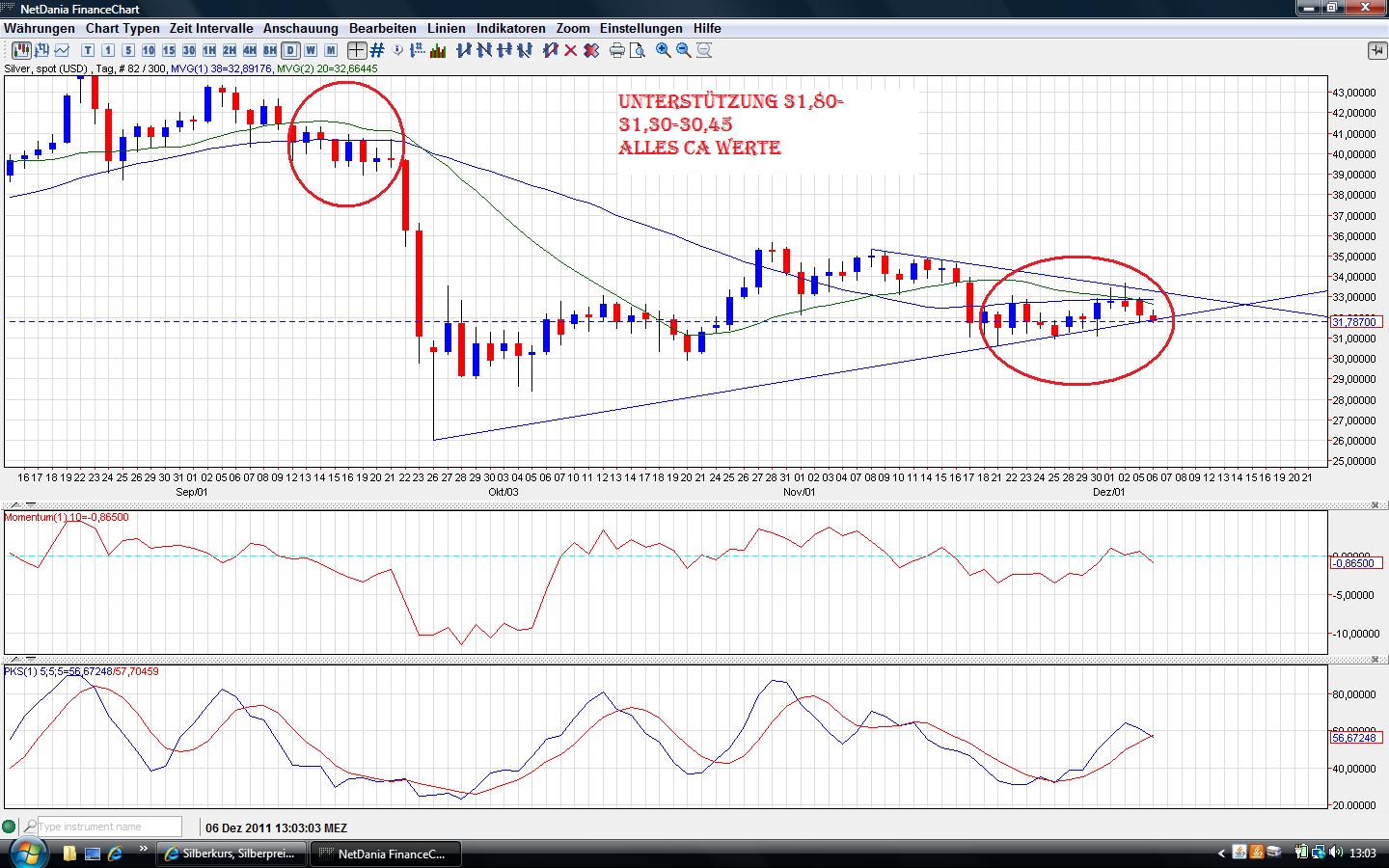Collapse the PKS indicator panel arrow
1389x868 pixels.
(x=29, y=659)
